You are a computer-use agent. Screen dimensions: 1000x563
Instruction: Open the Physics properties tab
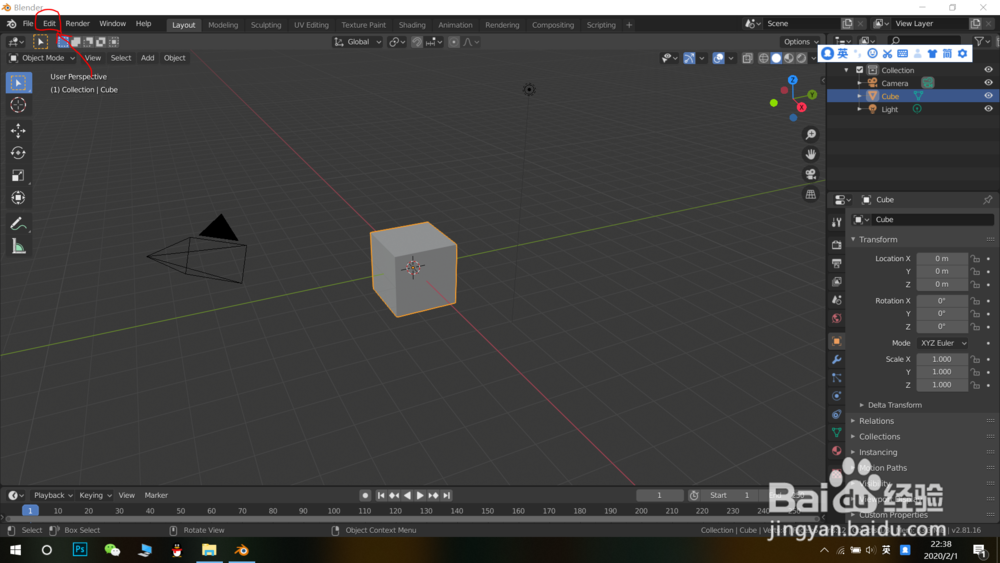tap(837, 396)
